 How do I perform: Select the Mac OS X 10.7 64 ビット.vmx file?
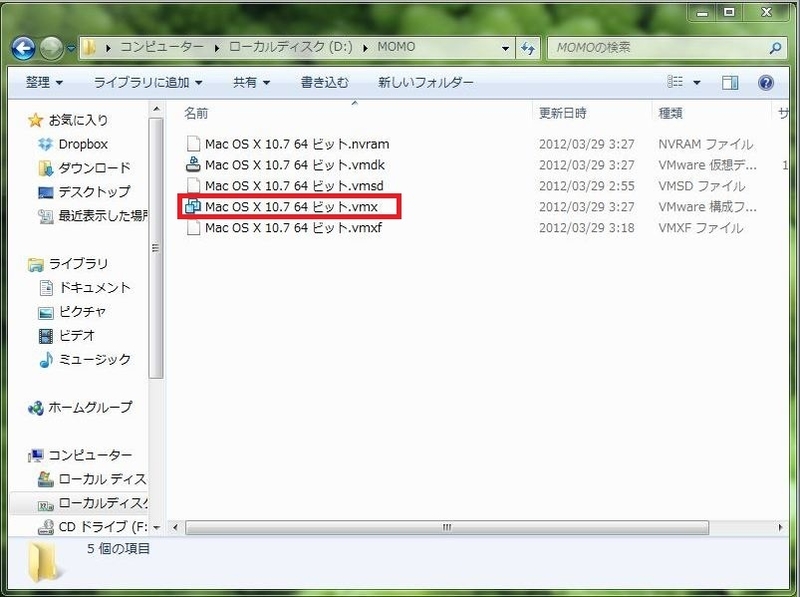291,207
